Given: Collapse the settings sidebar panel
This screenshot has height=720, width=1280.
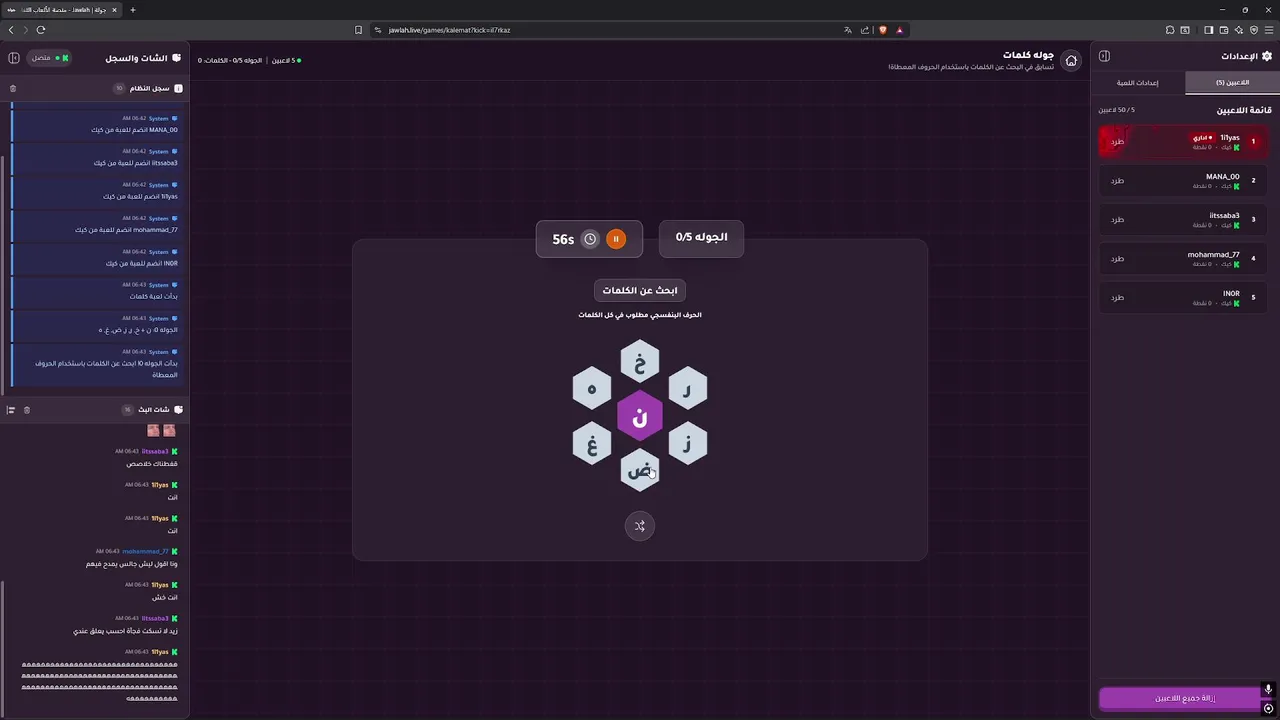Looking at the screenshot, I should 1104,56.
